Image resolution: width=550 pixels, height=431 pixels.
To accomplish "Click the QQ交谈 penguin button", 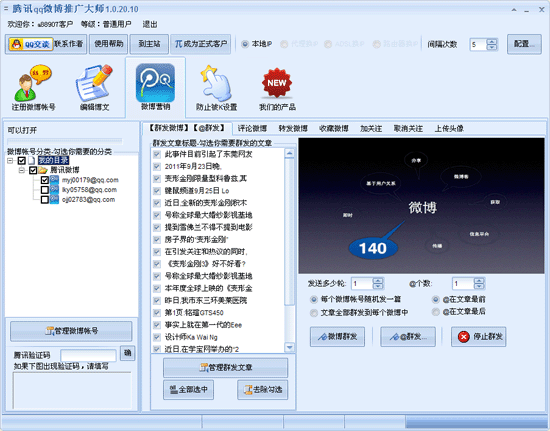I will pos(31,44).
